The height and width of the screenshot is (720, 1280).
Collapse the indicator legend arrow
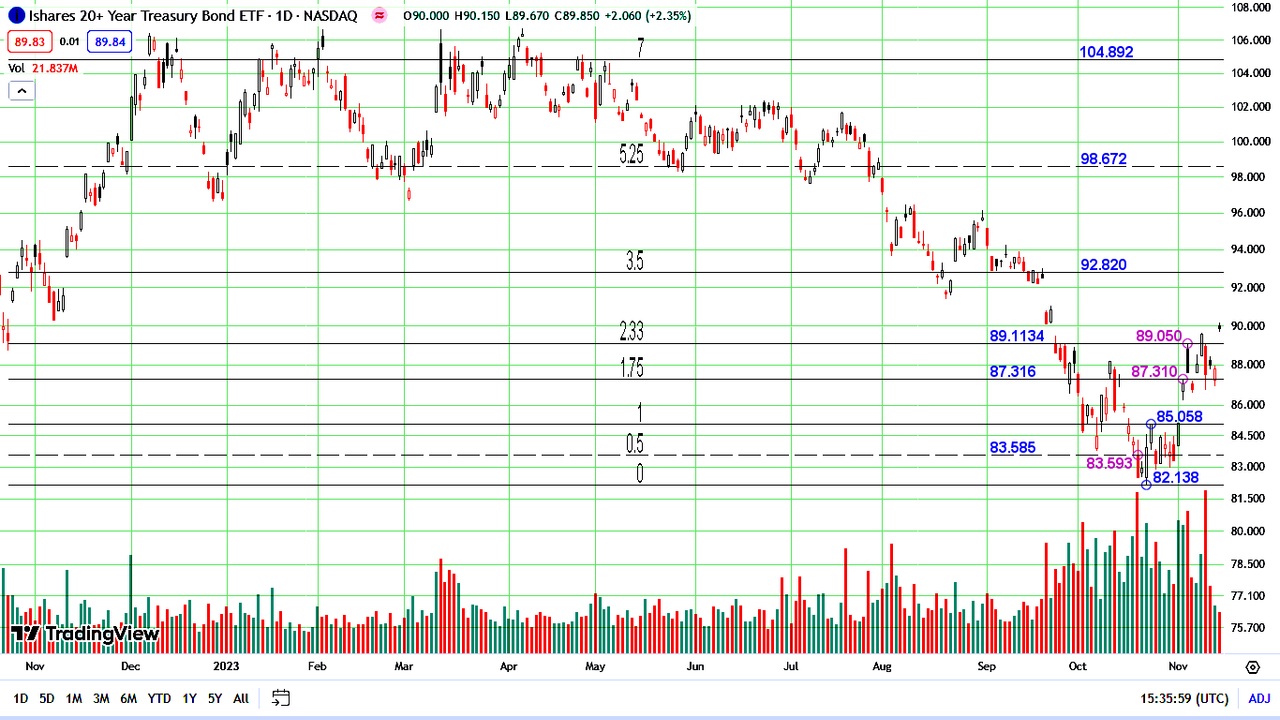click(21, 91)
